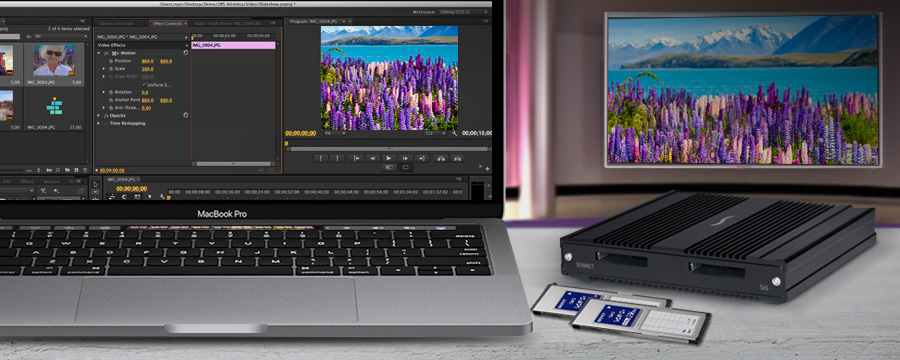Toggle the Uniform Scale checkbox
Screen dimensions: 900x360
[143, 84]
